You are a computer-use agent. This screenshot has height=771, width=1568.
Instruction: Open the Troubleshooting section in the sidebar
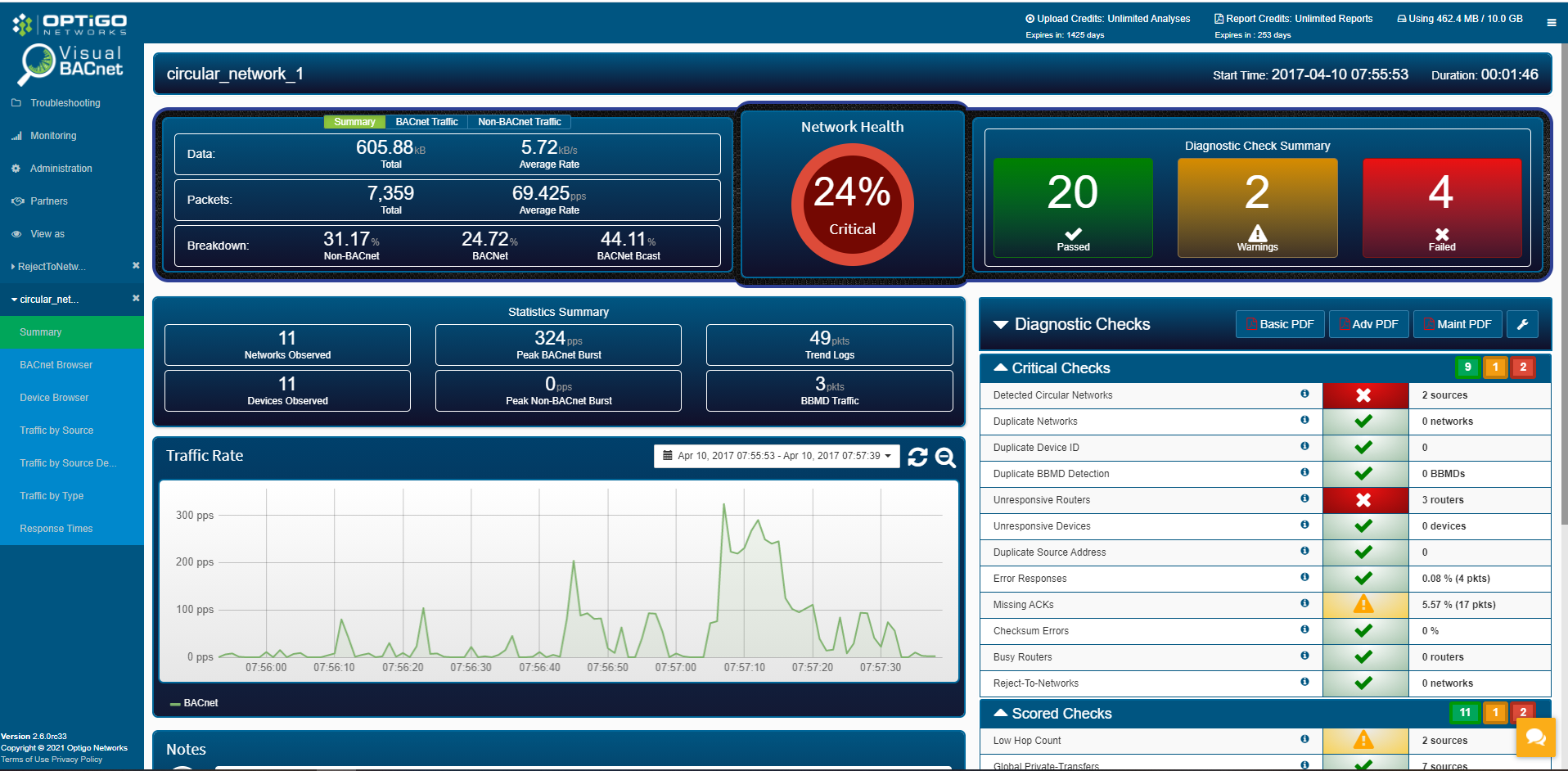[x=65, y=102]
